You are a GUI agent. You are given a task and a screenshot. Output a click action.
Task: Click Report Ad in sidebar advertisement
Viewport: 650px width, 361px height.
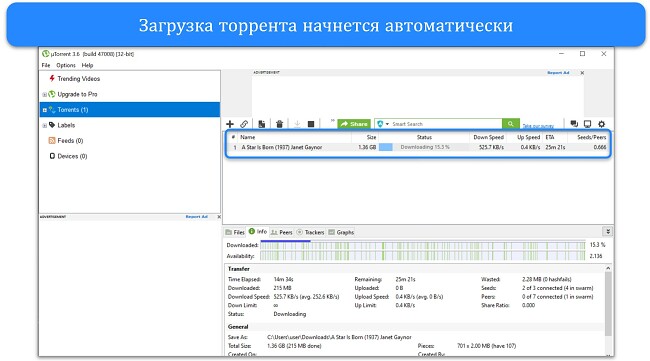[196, 216]
